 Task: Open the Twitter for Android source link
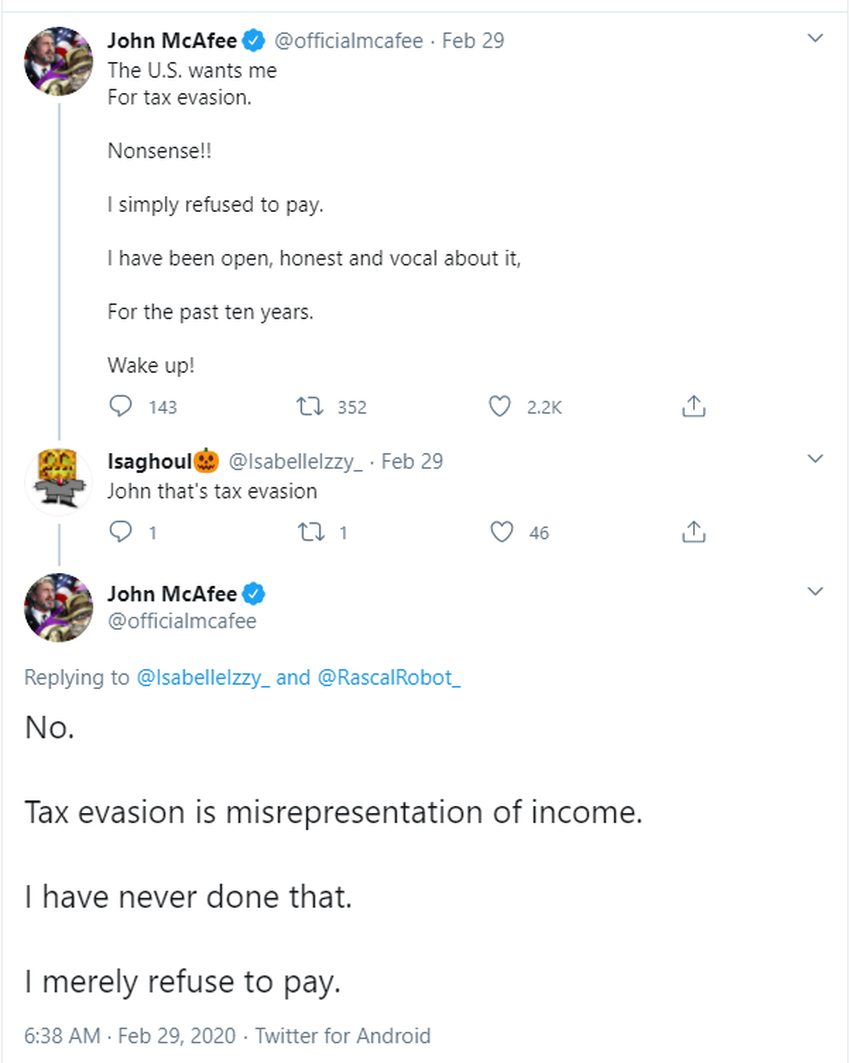click(x=342, y=1035)
